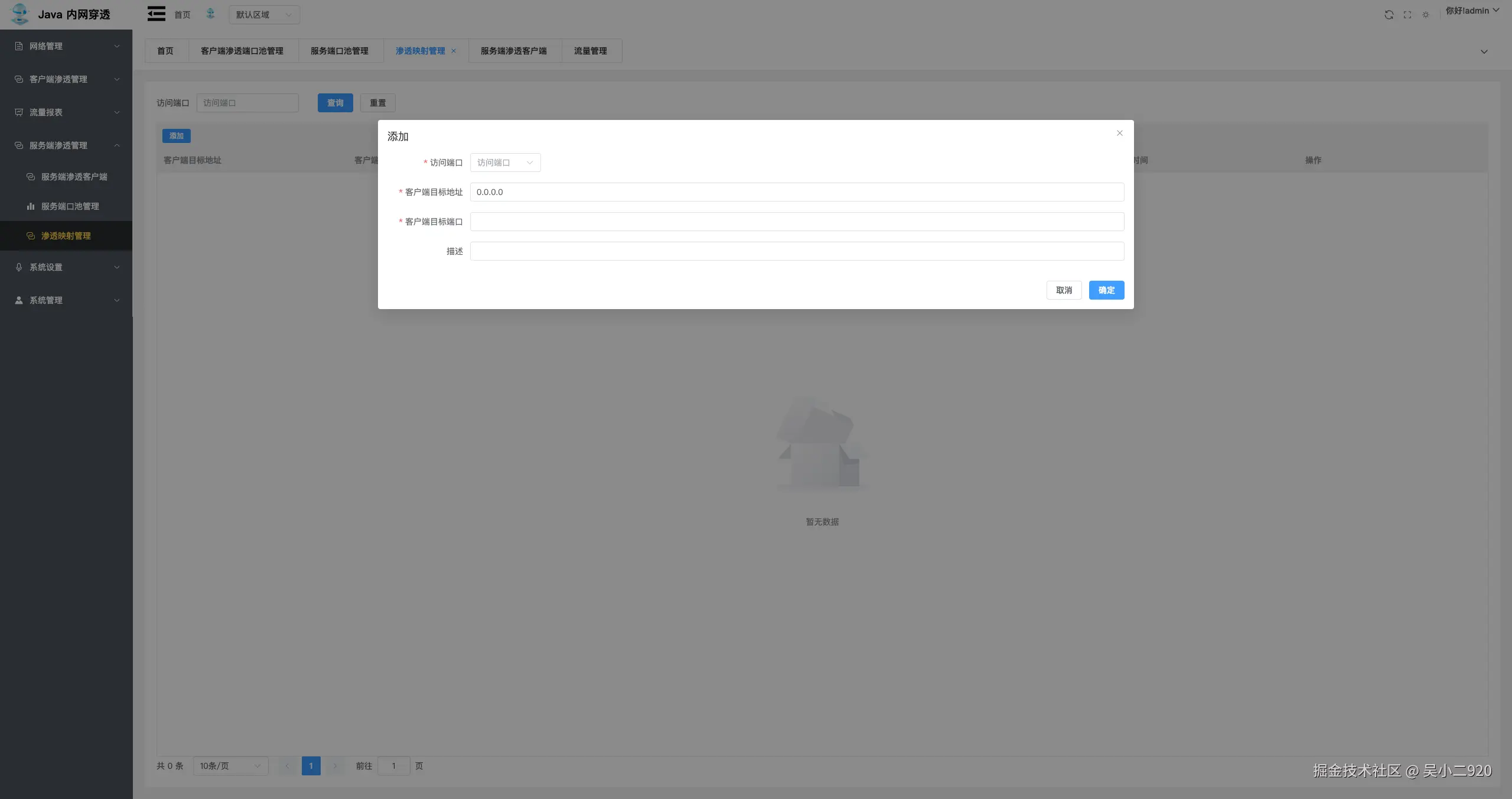Screen dimensions: 1512x799
Task: Collapse the 服务端渗透管理 sidebar group
Action: 117,145
